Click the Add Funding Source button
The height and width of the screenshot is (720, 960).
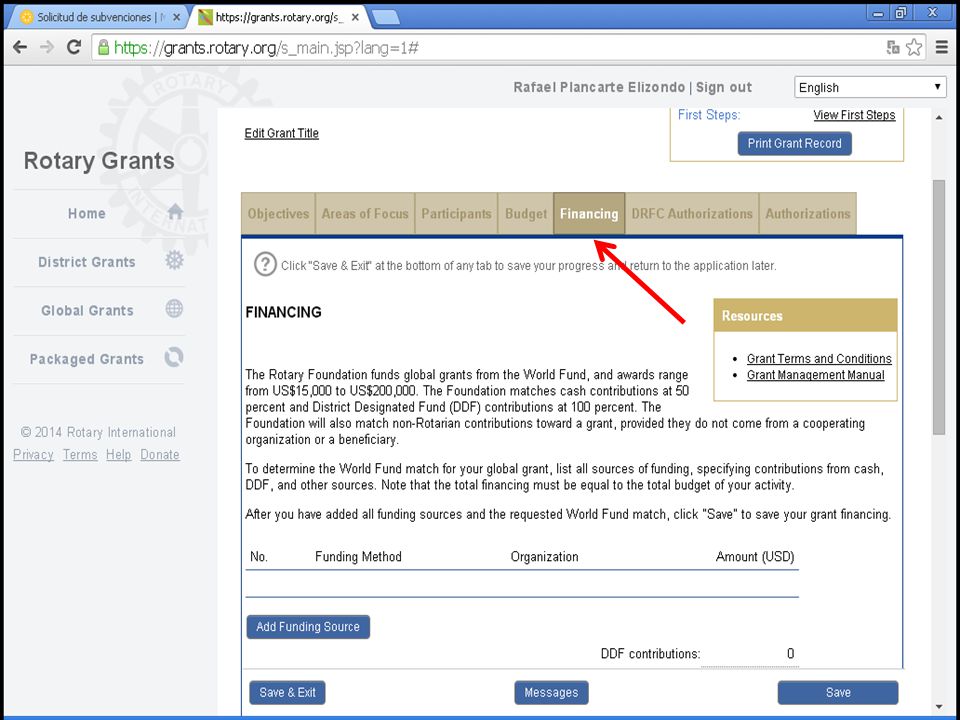tap(308, 627)
